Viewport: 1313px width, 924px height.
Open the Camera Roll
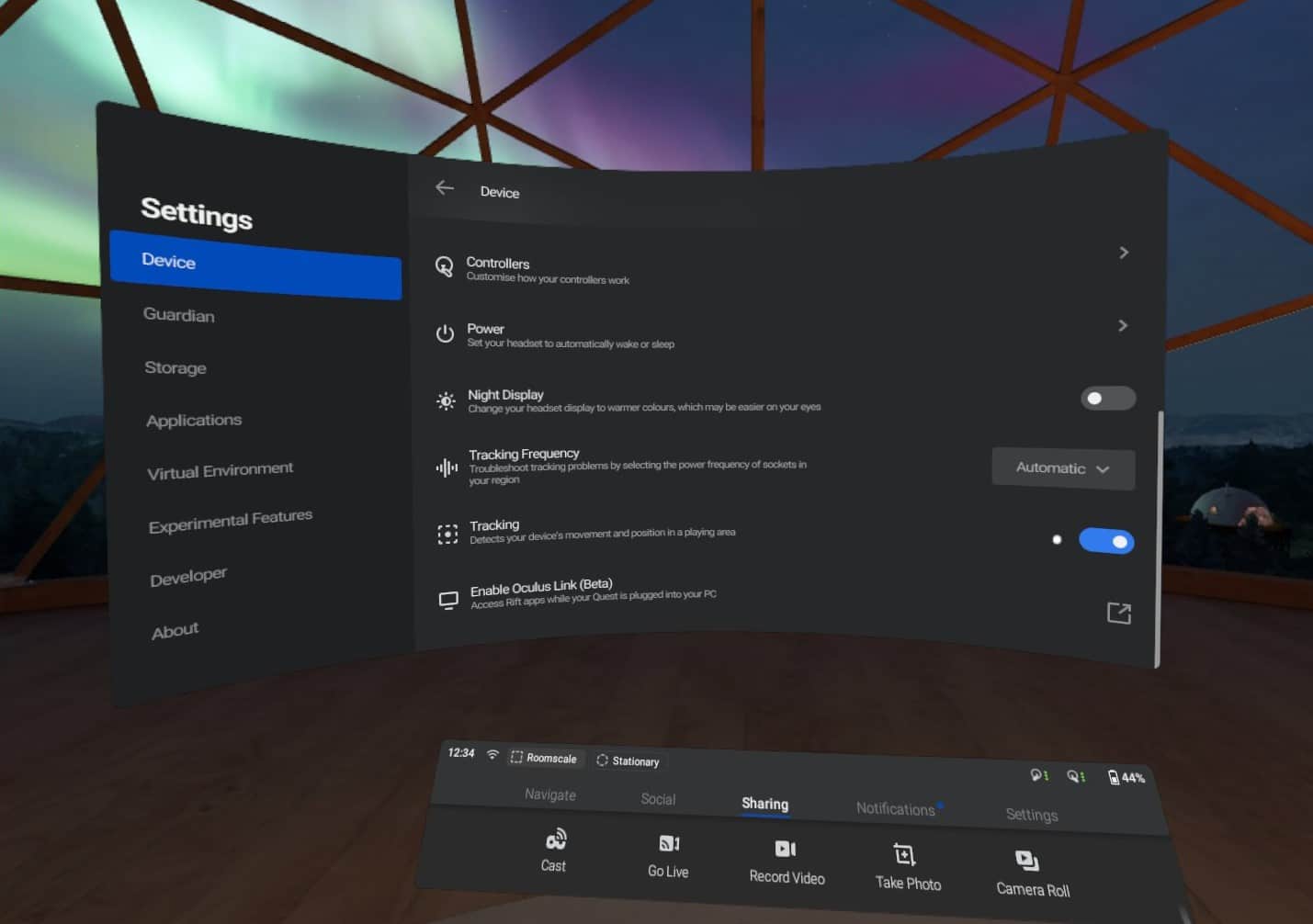click(x=1026, y=862)
